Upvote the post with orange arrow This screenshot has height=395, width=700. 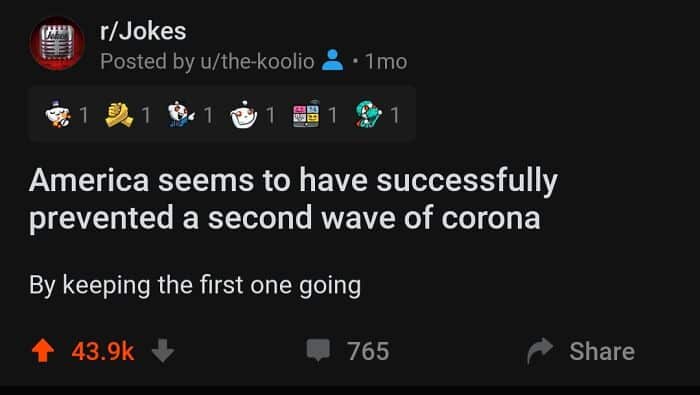click(x=43, y=351)
